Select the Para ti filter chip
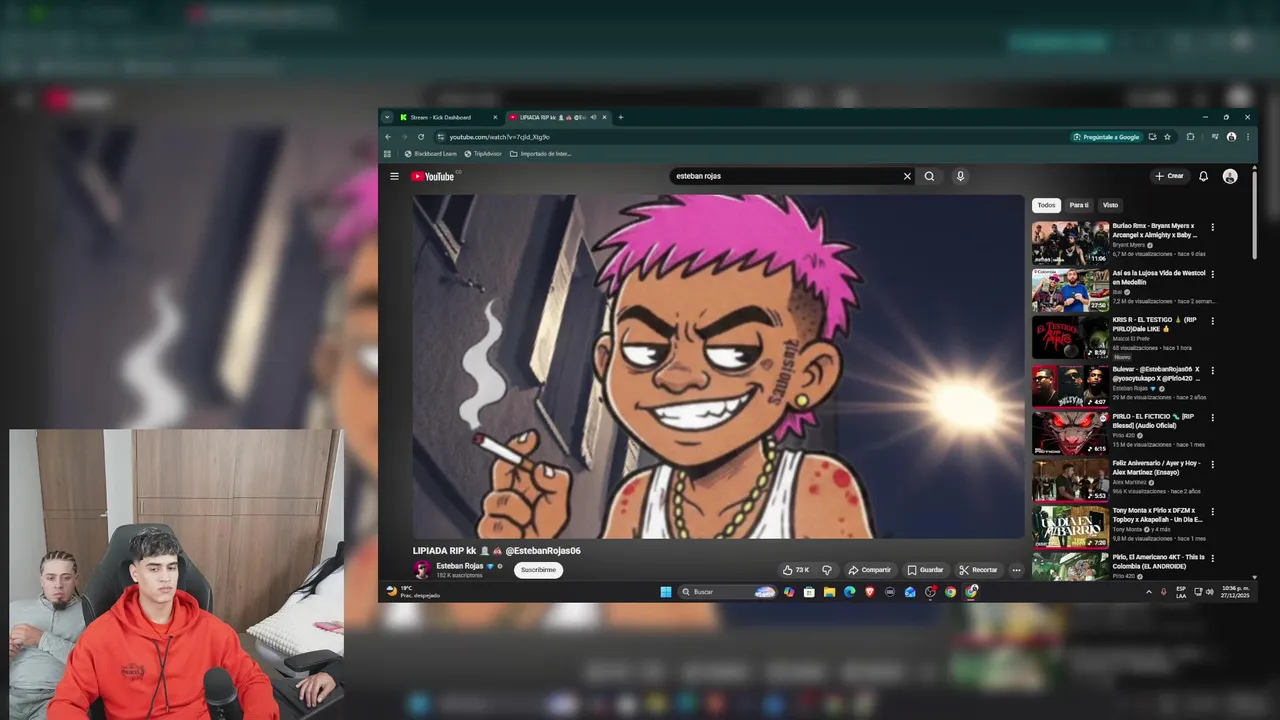This screenshot has height=720, width=1280. point(1079,205)
